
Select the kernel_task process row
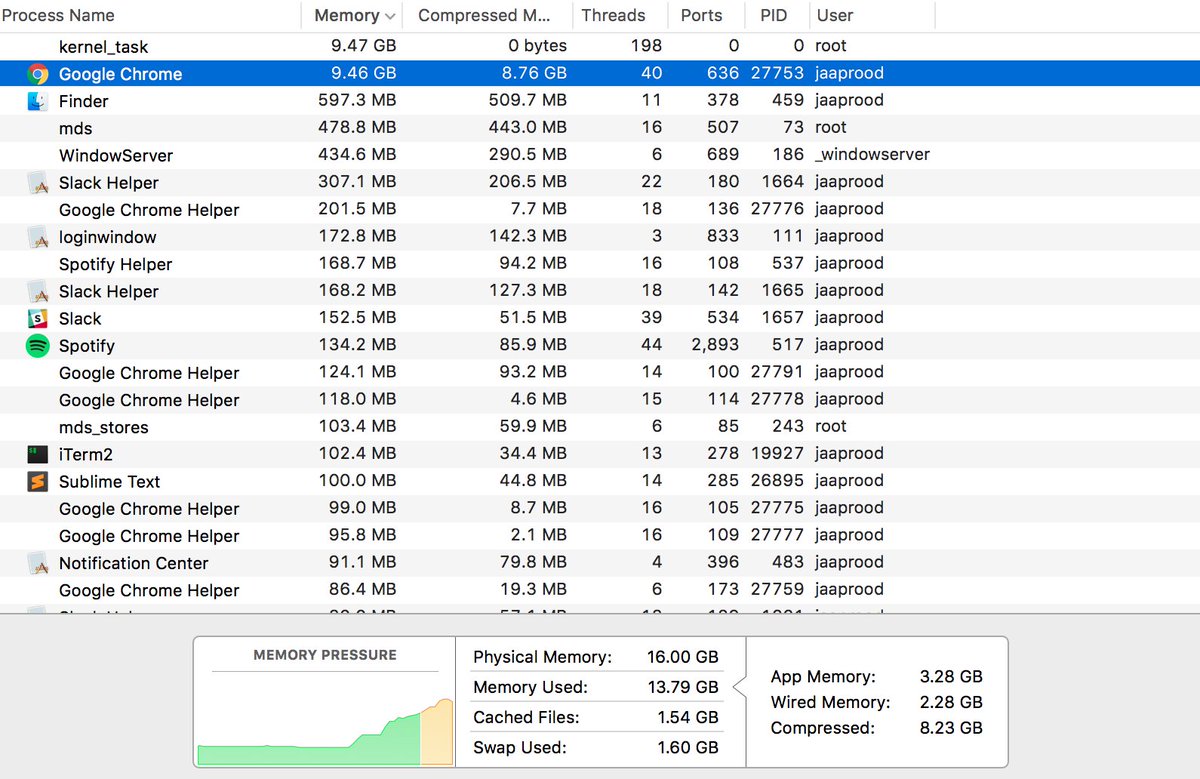coord(600,46)
